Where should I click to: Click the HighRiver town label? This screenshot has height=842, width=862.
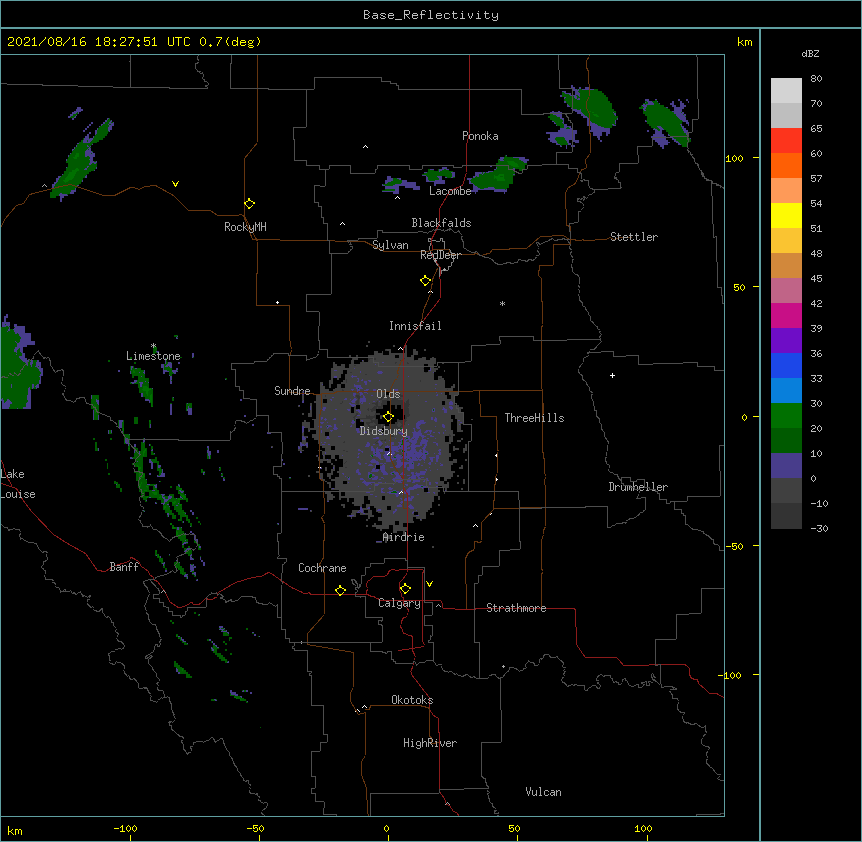(x=430, y=743)
